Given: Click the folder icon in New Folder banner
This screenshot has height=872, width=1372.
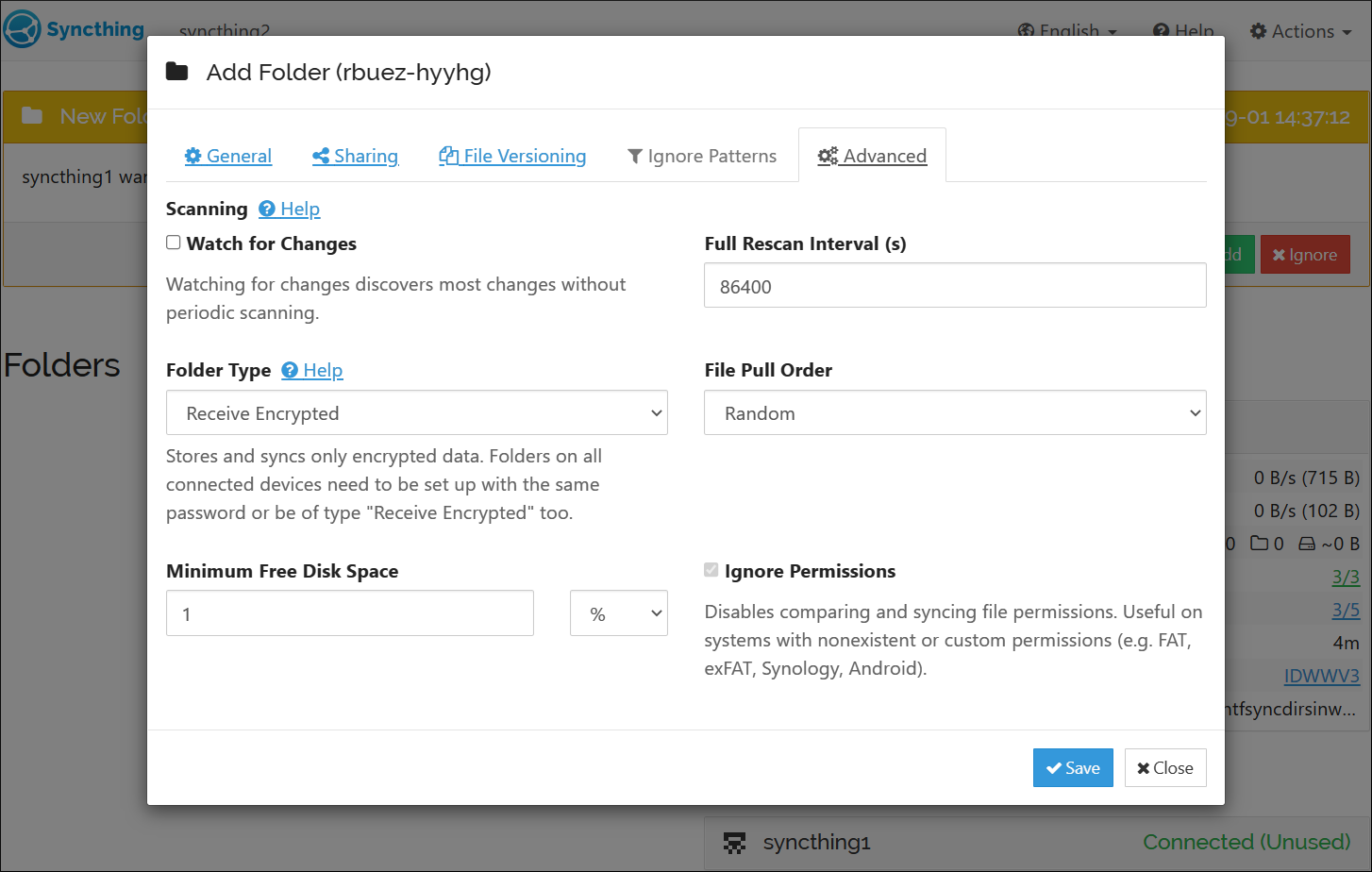Looking at the screenshot, I should 32,116.
